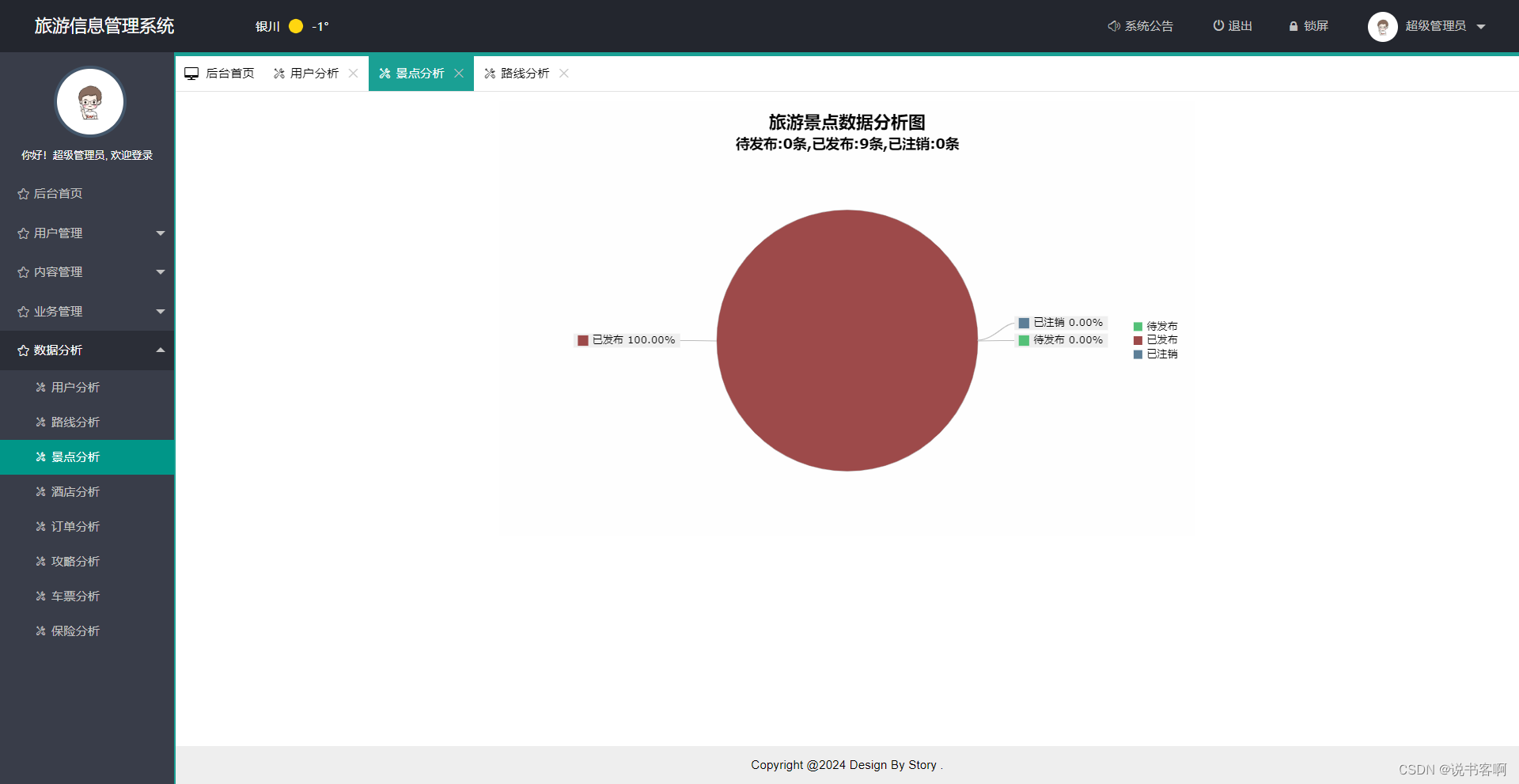Click tools icon on 用户分析 tab
Viewport: 1519px width, 784px height.
point(279,74)
